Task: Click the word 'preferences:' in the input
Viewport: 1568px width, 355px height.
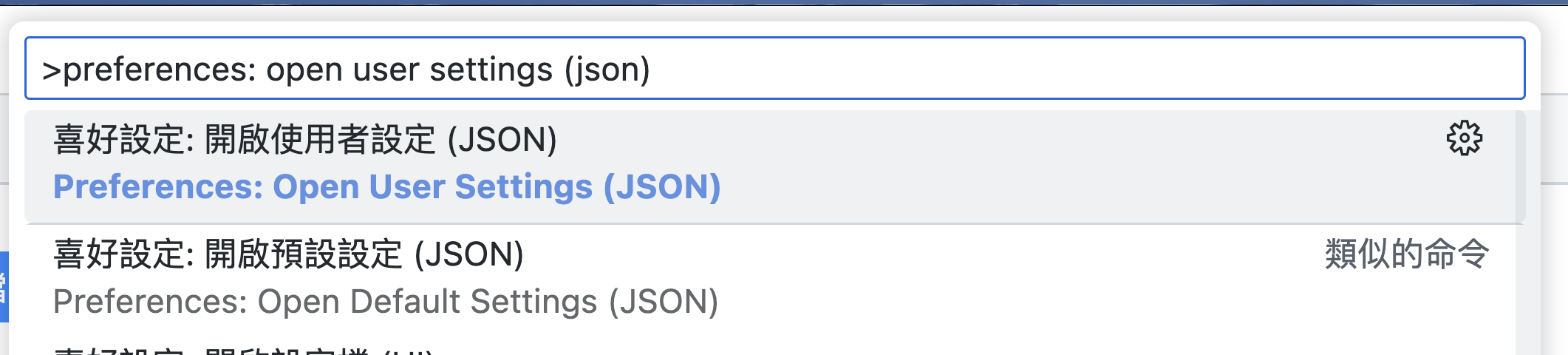Action: click(x=159, y=70)
